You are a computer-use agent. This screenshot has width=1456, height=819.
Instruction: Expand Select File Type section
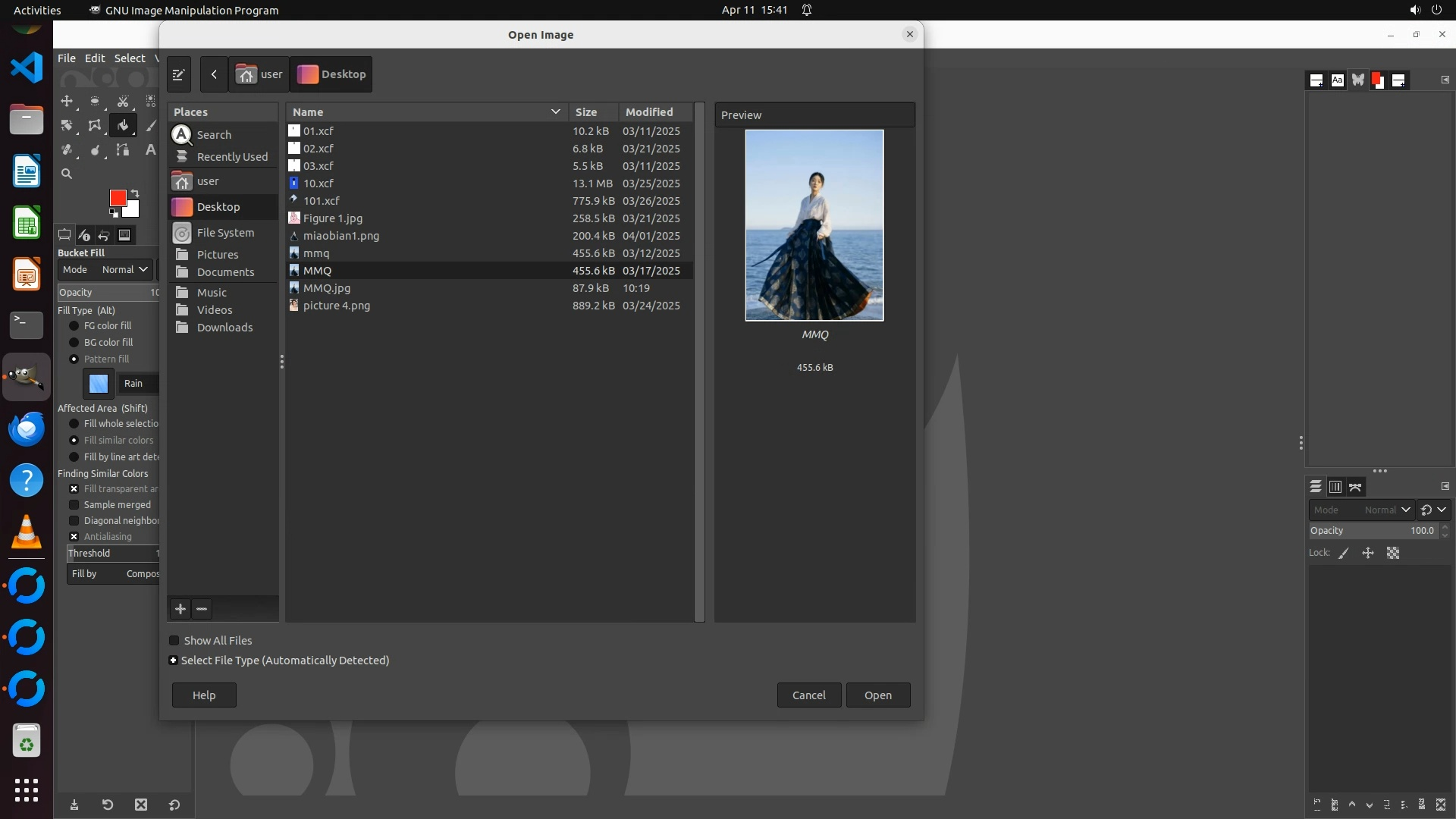pyautogui.click(x=173, y=661)
